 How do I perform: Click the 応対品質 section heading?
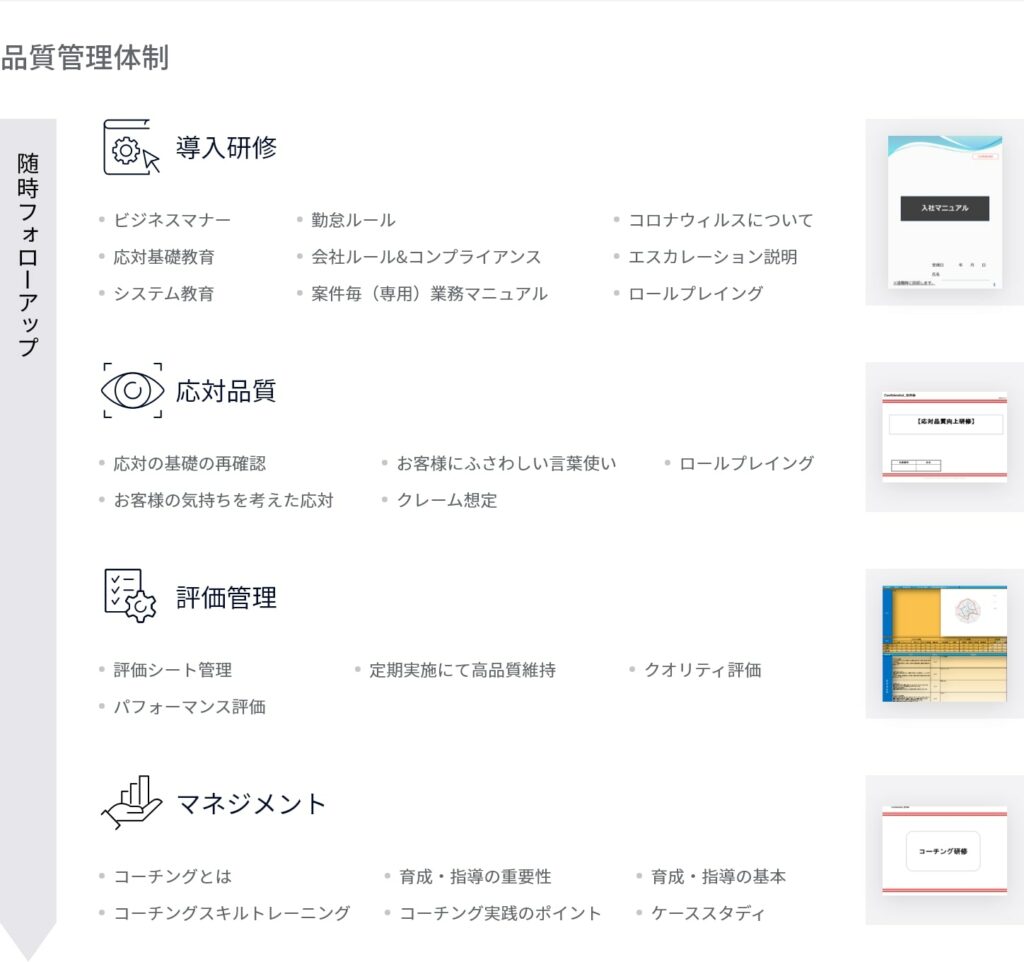[226, 391]
